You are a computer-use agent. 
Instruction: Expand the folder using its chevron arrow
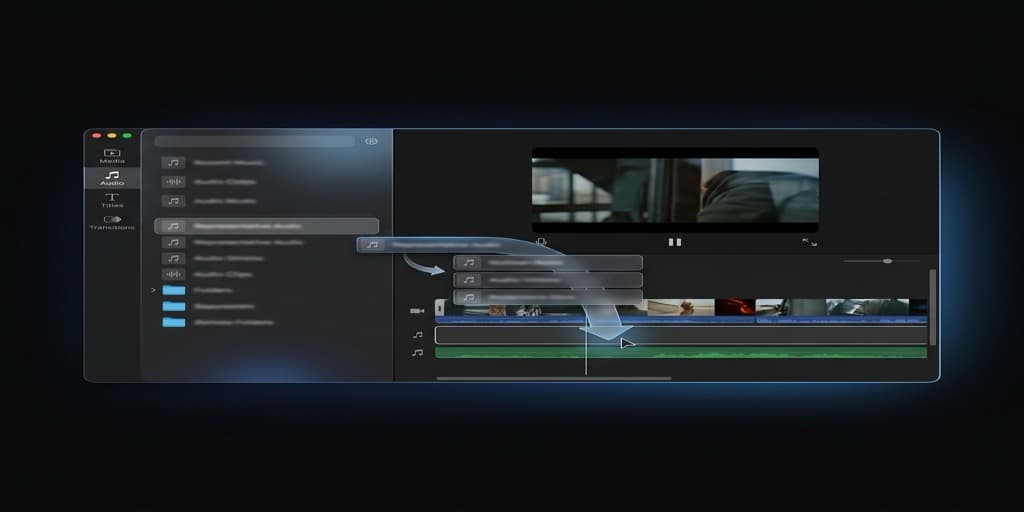[153, 290]
